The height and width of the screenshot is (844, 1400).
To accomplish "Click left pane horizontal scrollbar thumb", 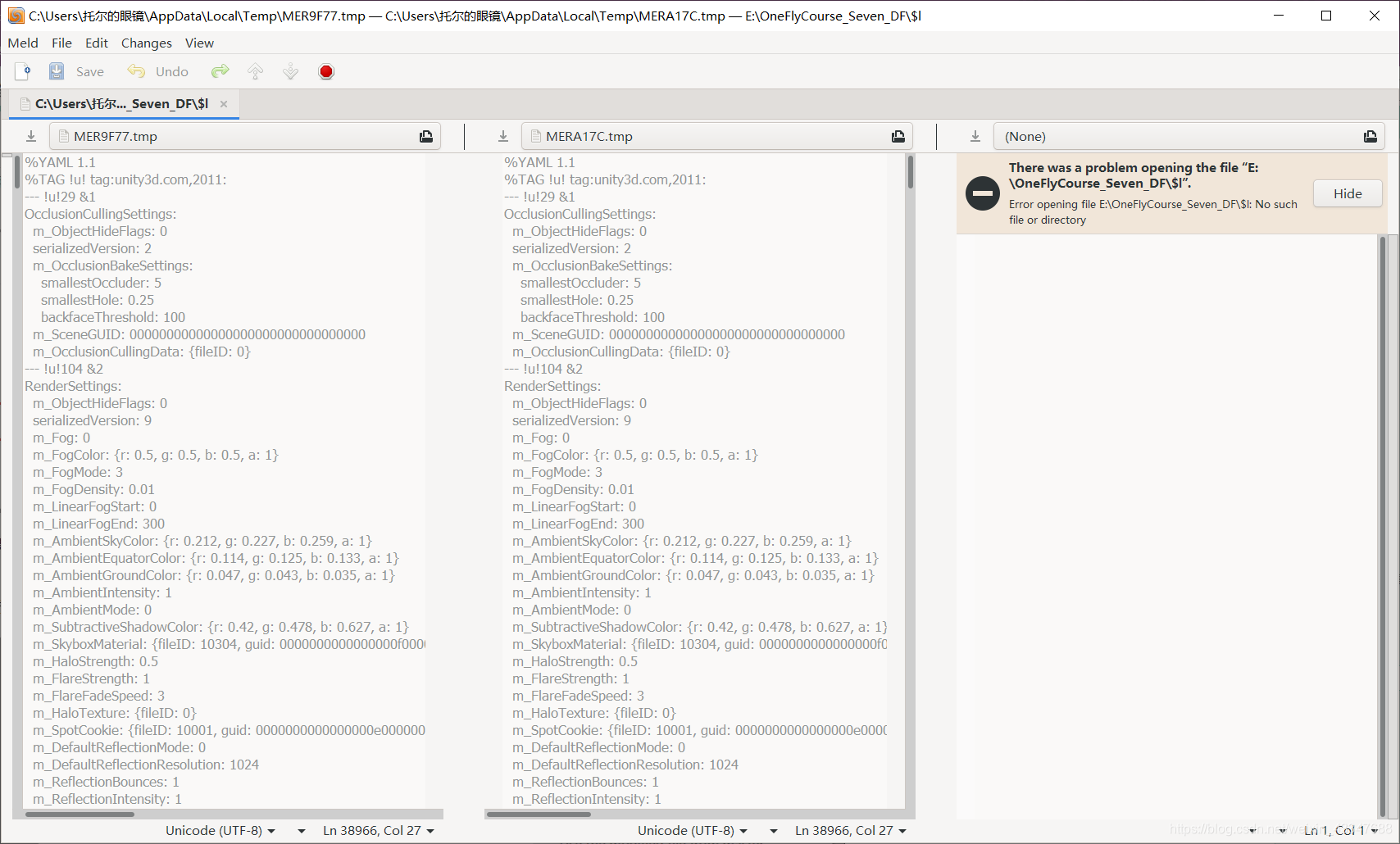I will (80, 815).
